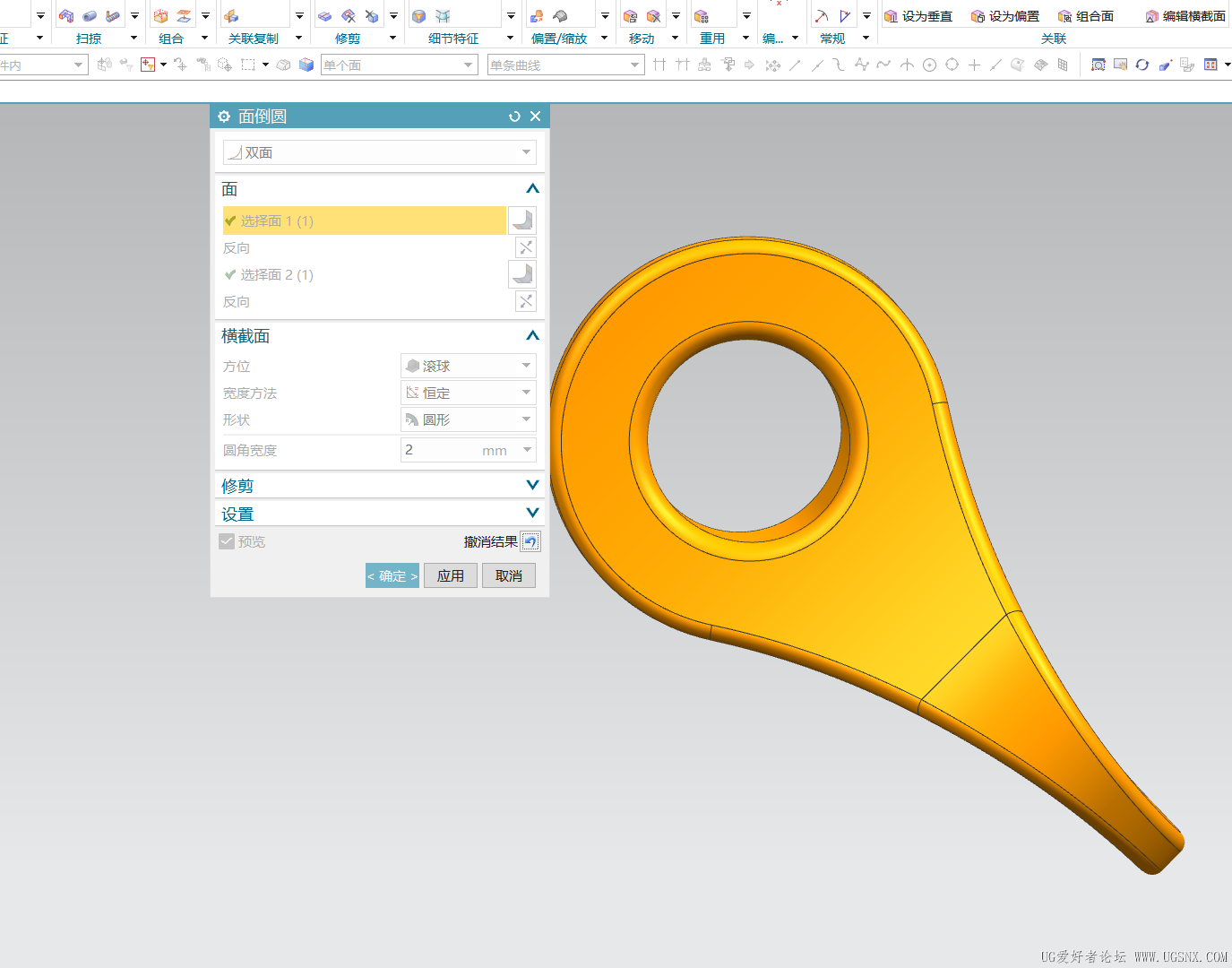
Task: Click the reset icon in 面倒圆 dialog title
Action: [x=514, y=117]
